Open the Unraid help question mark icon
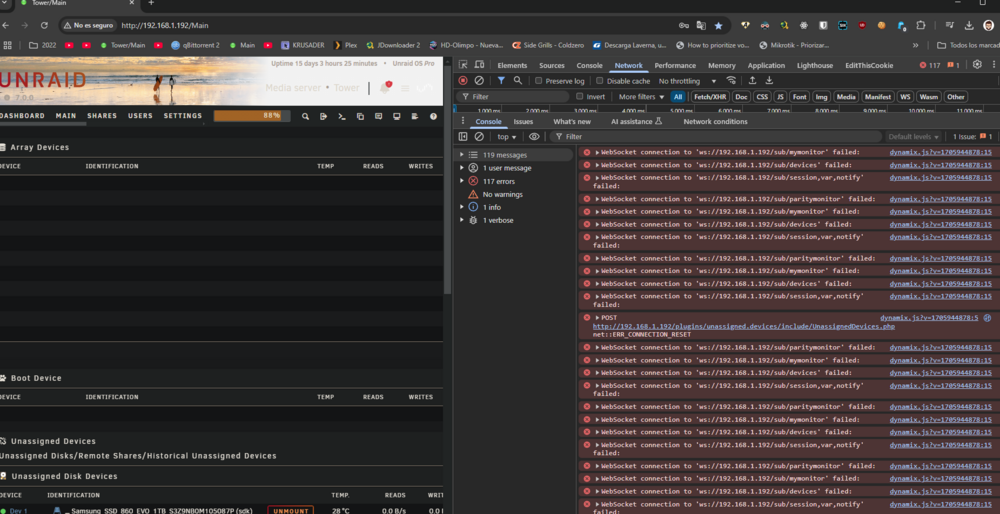Screen dimensions: 1000x514 434,116
